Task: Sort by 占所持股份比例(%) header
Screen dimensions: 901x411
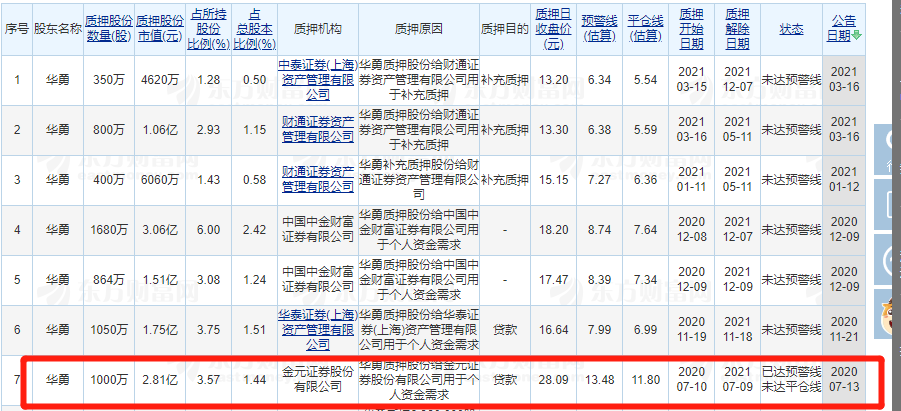Action: pos(209,29)
